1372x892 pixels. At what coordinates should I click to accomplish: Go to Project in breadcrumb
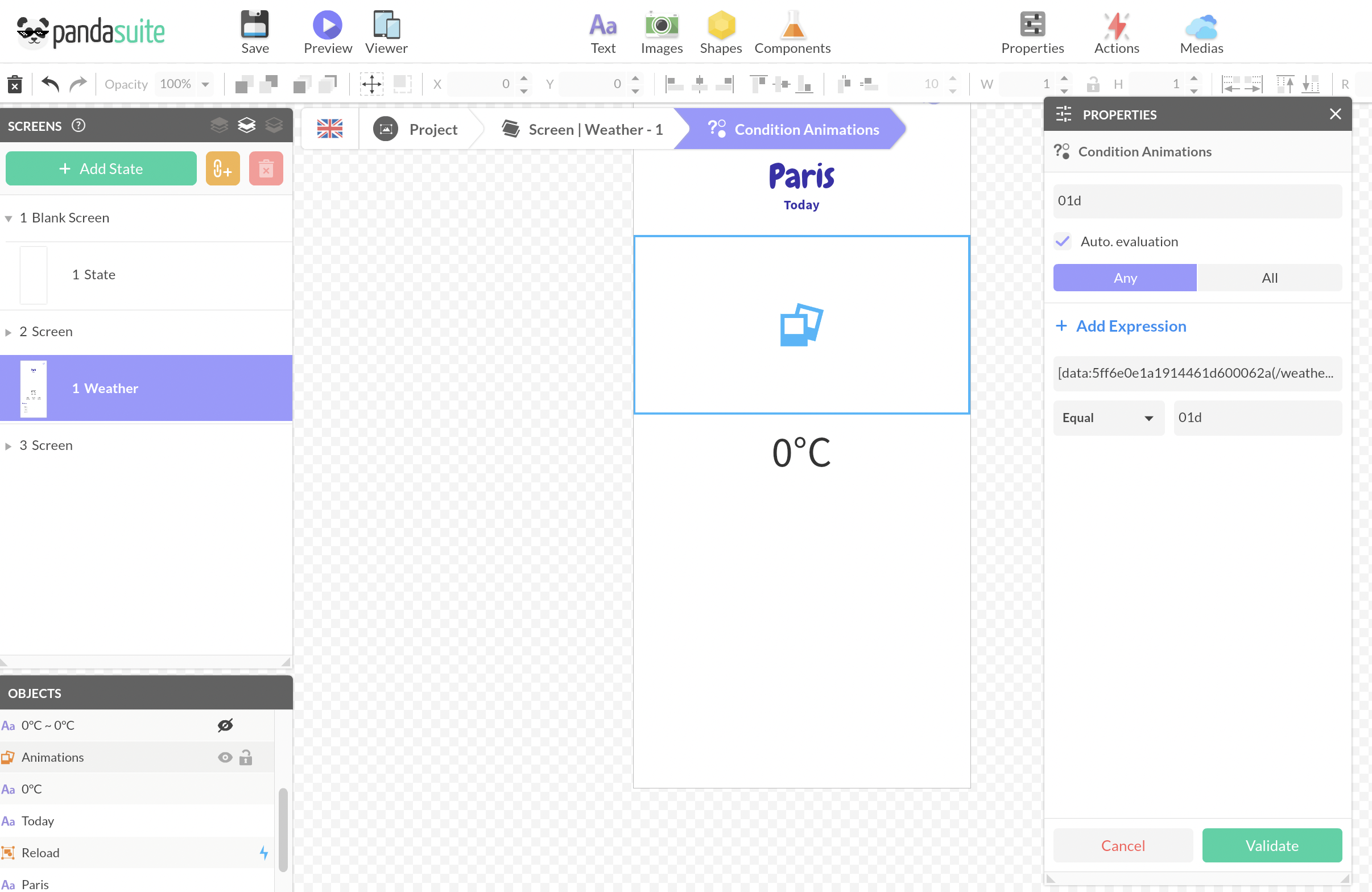416,129
